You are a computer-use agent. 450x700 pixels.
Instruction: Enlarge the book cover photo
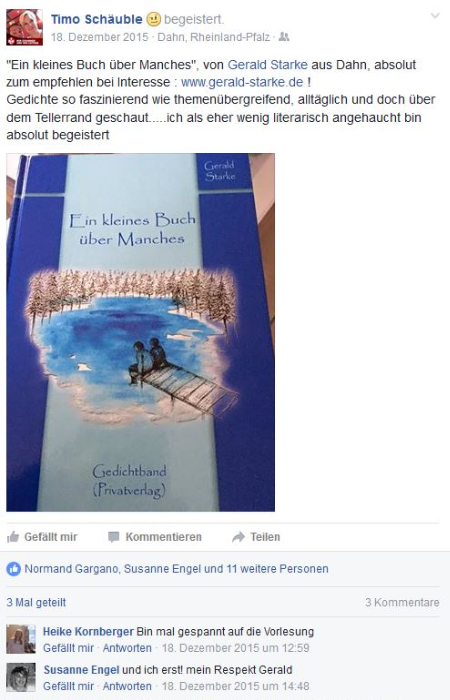point(141,333)
